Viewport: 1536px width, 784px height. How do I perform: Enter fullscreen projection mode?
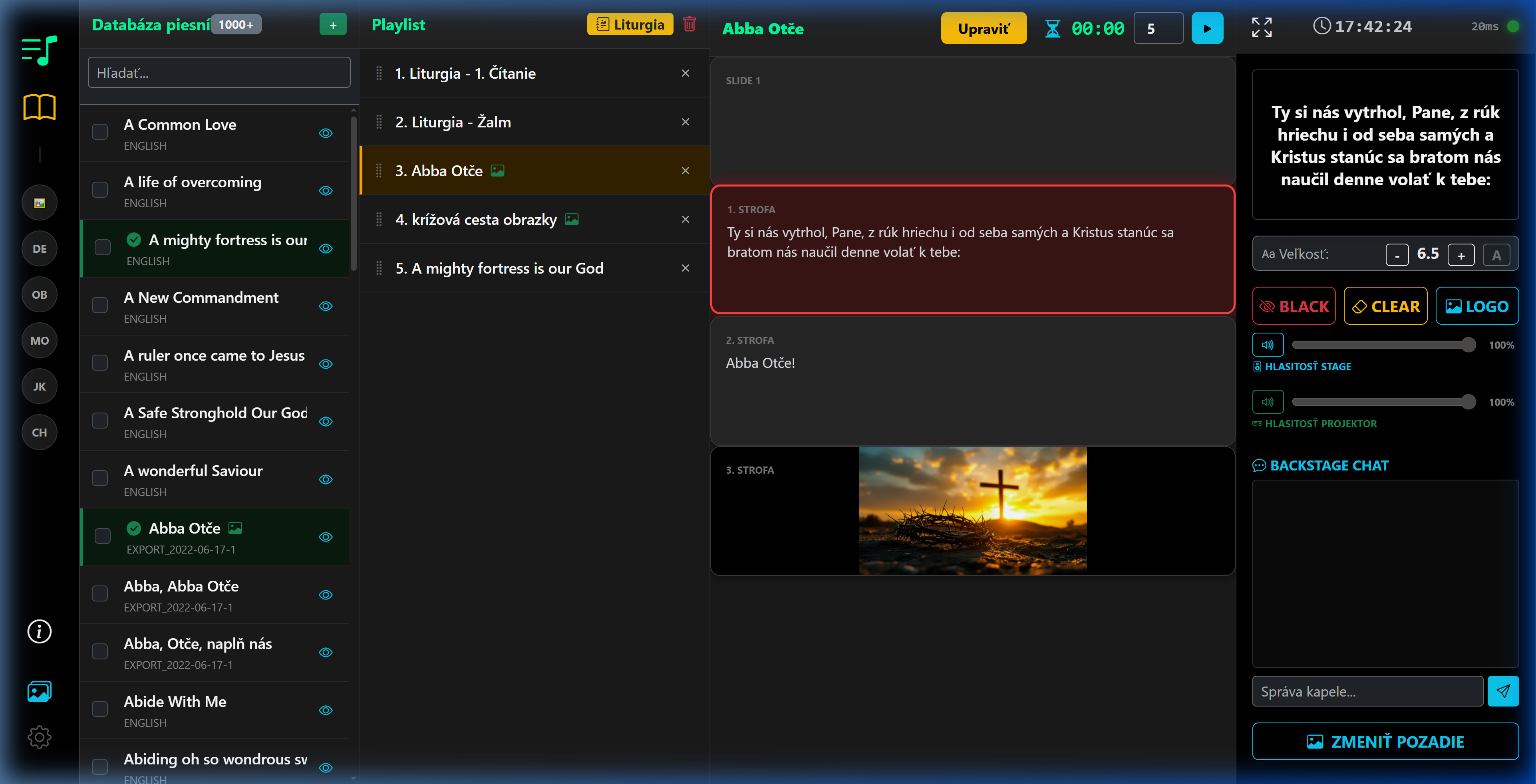[x=1262, y=28]
